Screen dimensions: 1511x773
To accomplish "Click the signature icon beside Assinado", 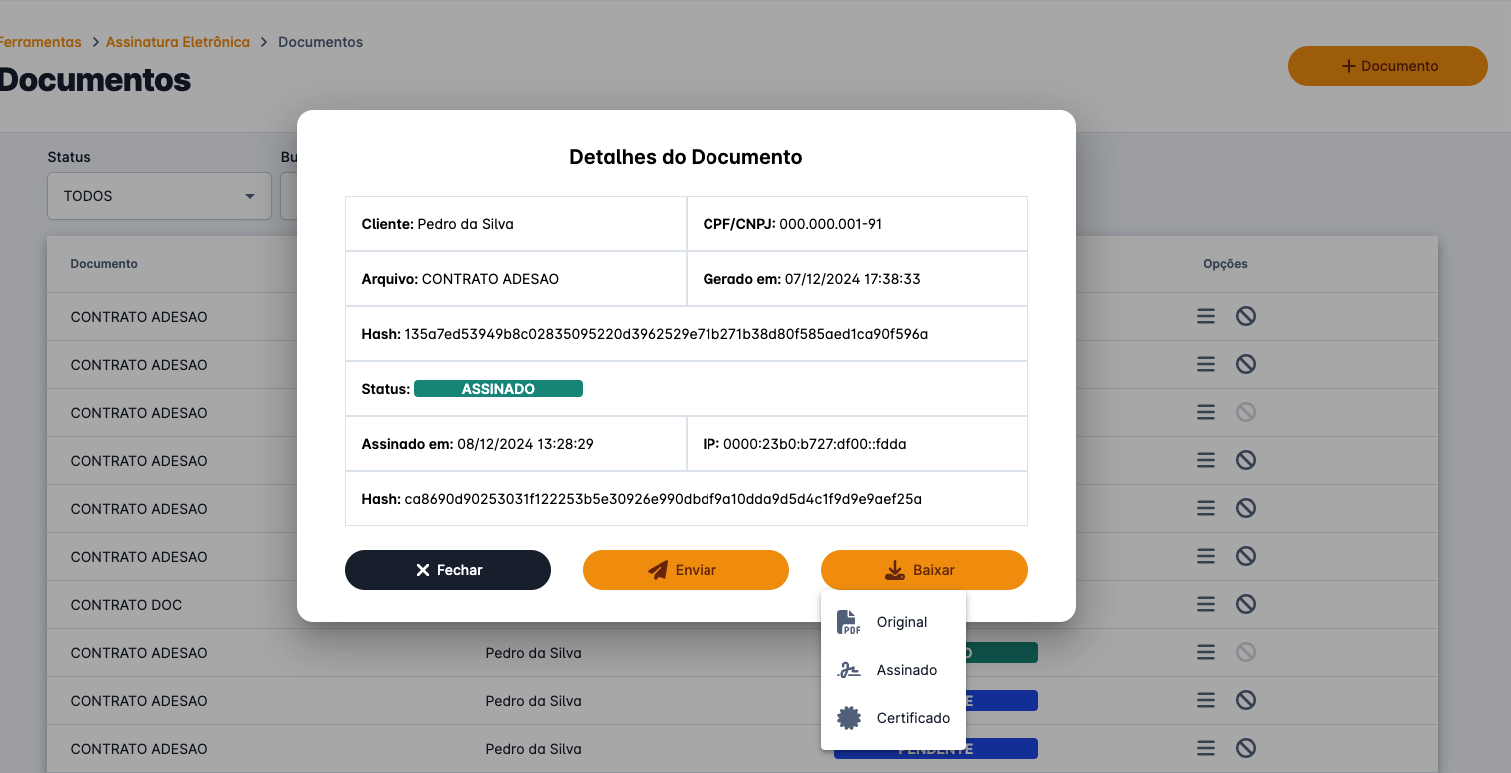I will coord(848,670).
